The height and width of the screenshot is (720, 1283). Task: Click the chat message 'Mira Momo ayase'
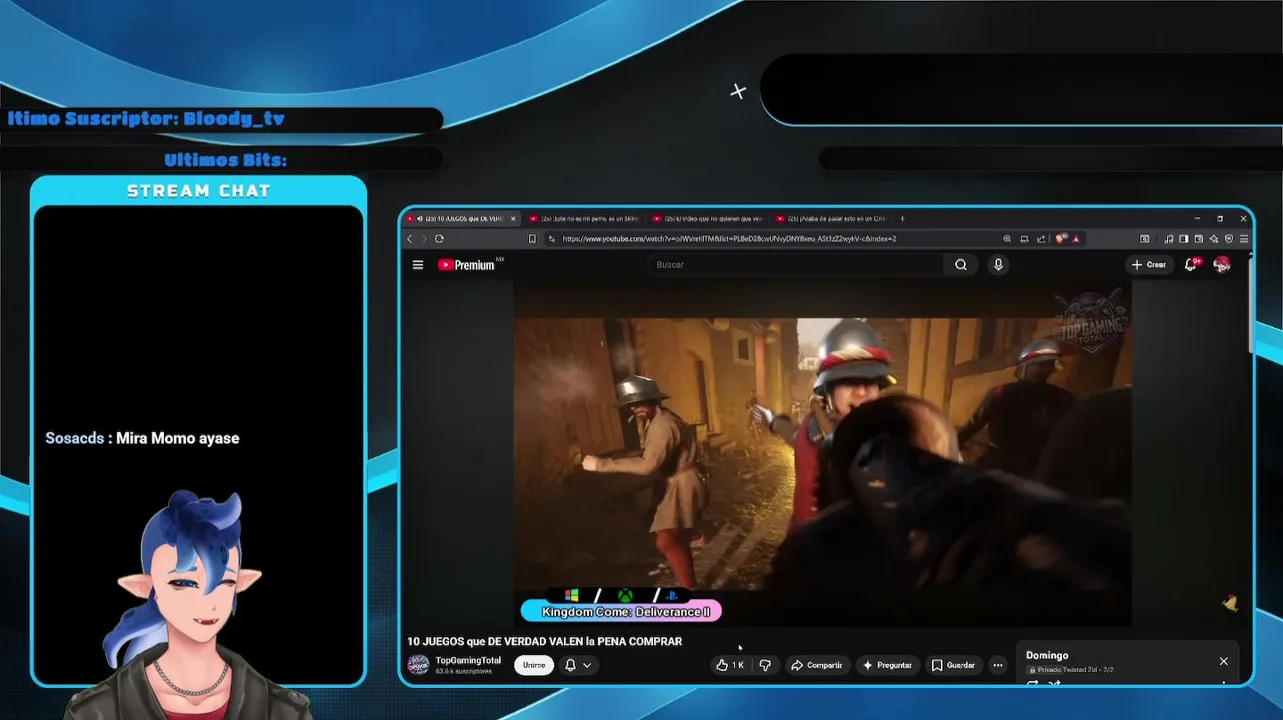click(x=178, y=438)
